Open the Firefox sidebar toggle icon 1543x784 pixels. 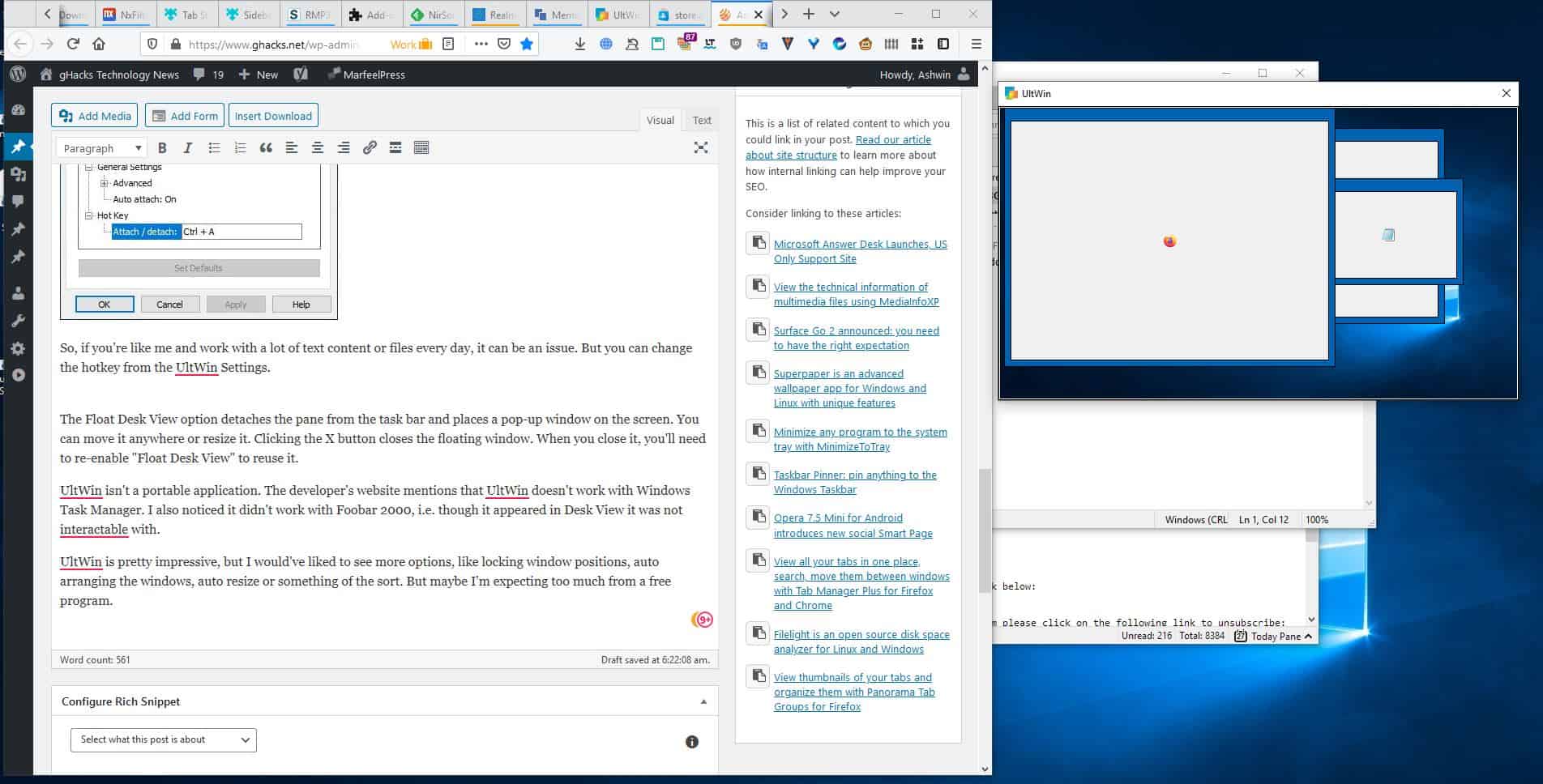[x=943, y=44]
